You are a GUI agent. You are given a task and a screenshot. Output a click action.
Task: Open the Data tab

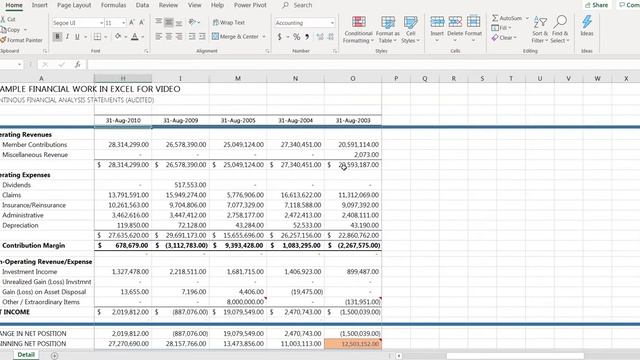click(142, 5)
